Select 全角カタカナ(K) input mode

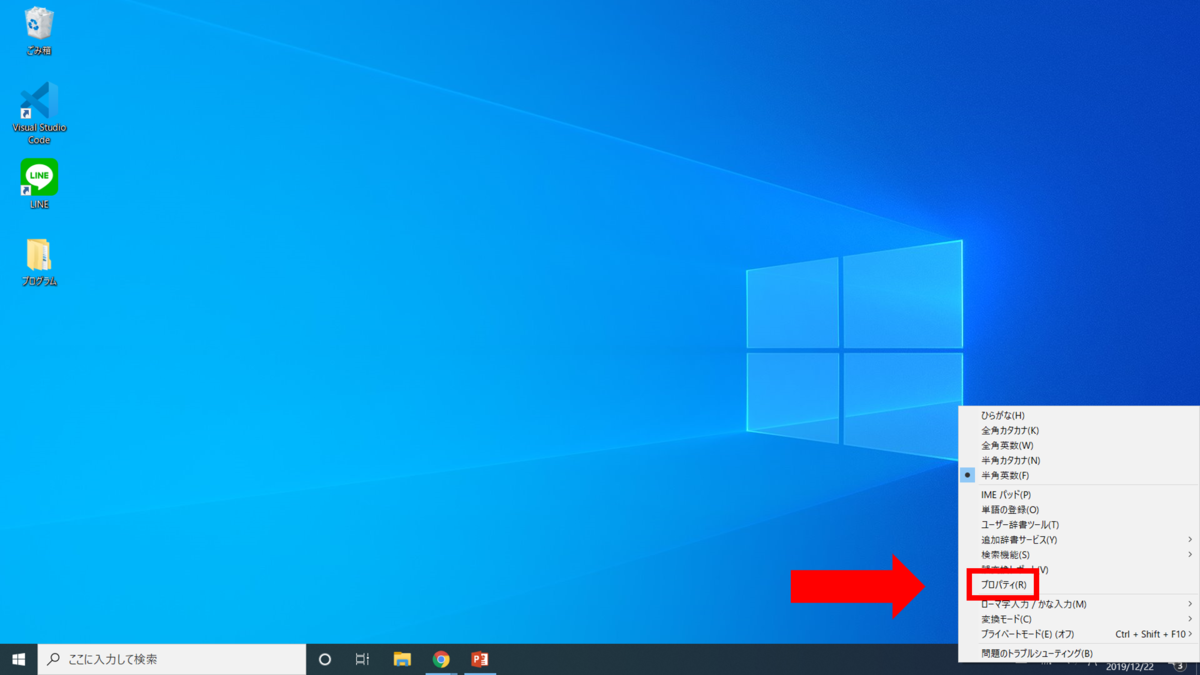coord(1079,430)
